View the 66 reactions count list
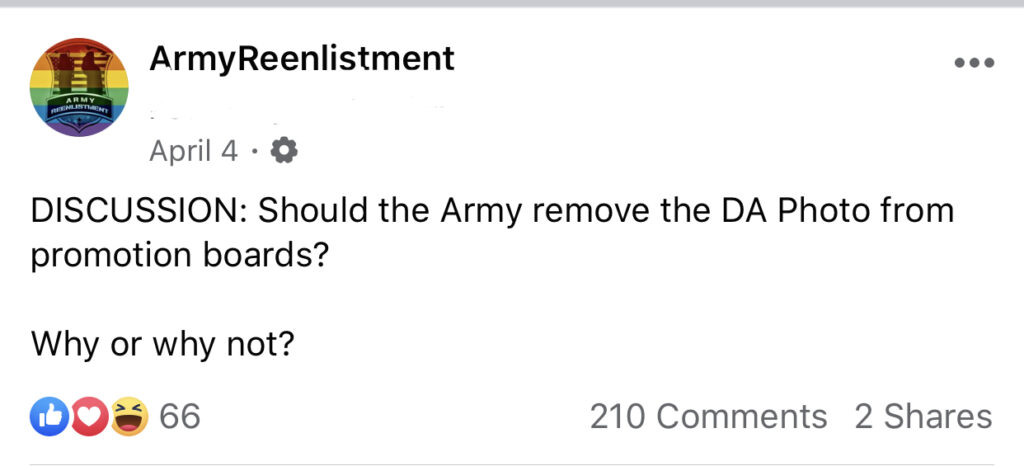 pyautogui.click(x=180, y=416)
